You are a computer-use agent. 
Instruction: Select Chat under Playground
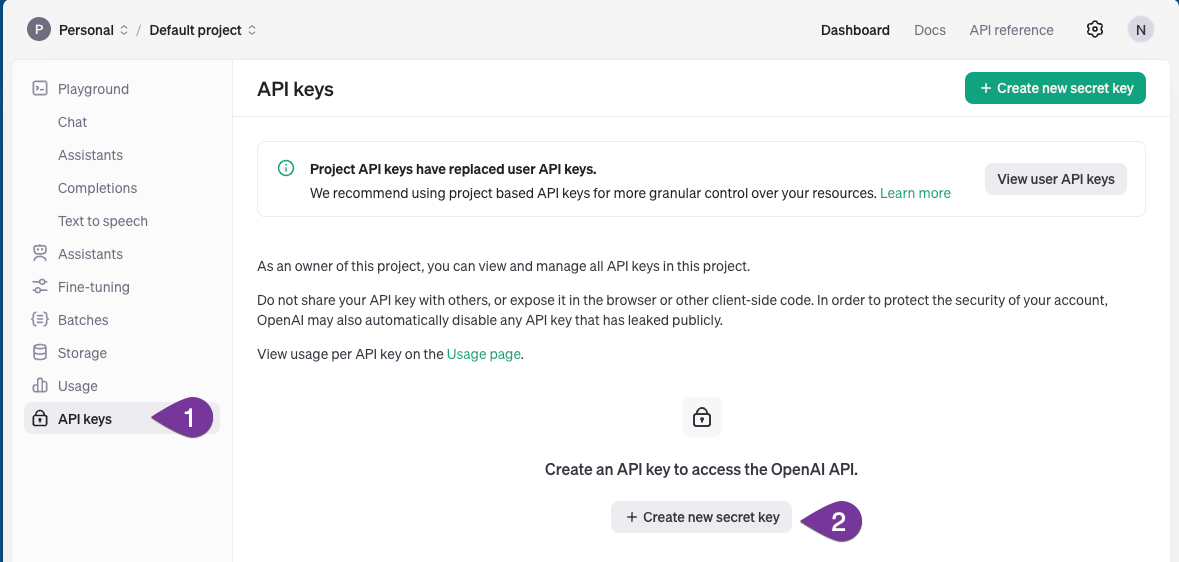(72, 122)
